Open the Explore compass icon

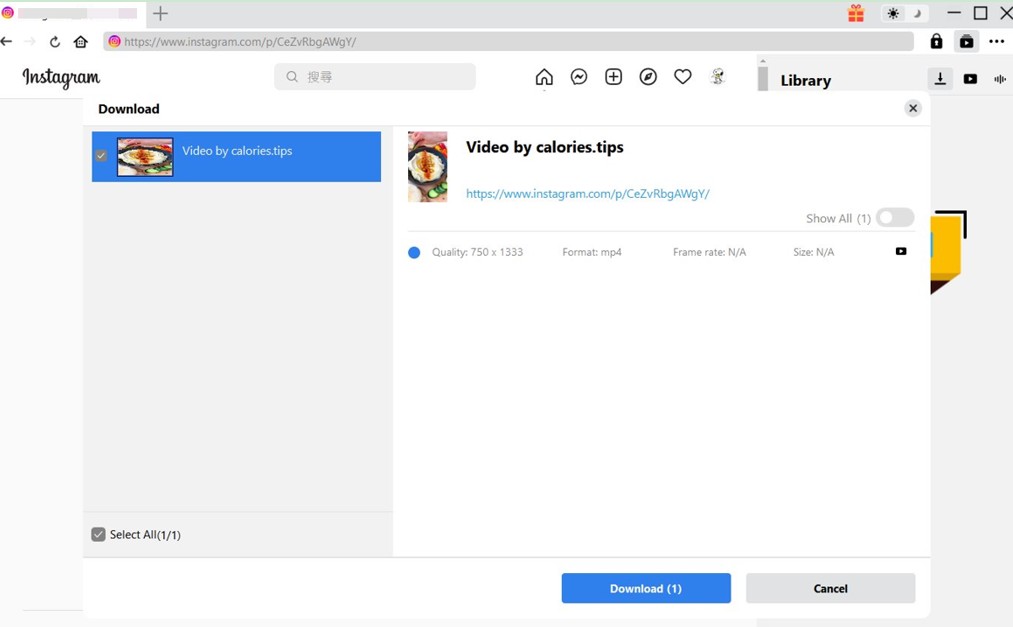pyautogui.click(x=648, y=77)
